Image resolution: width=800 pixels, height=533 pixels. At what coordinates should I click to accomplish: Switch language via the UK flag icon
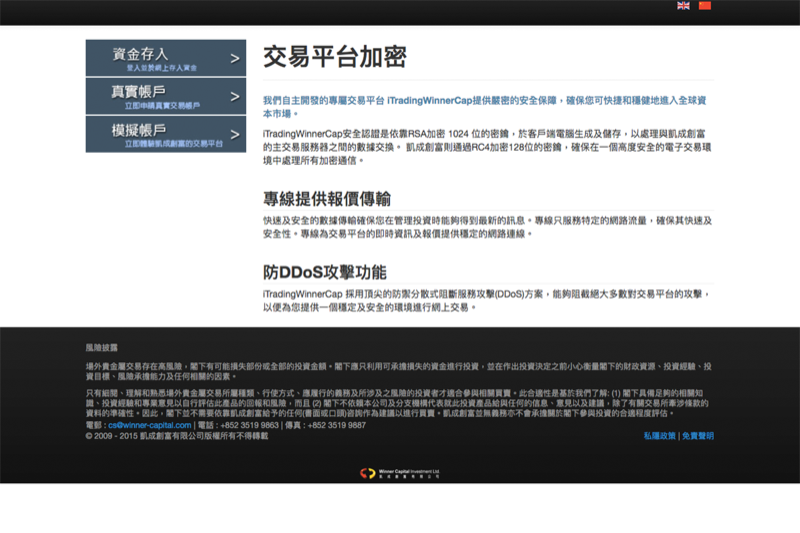683,6
